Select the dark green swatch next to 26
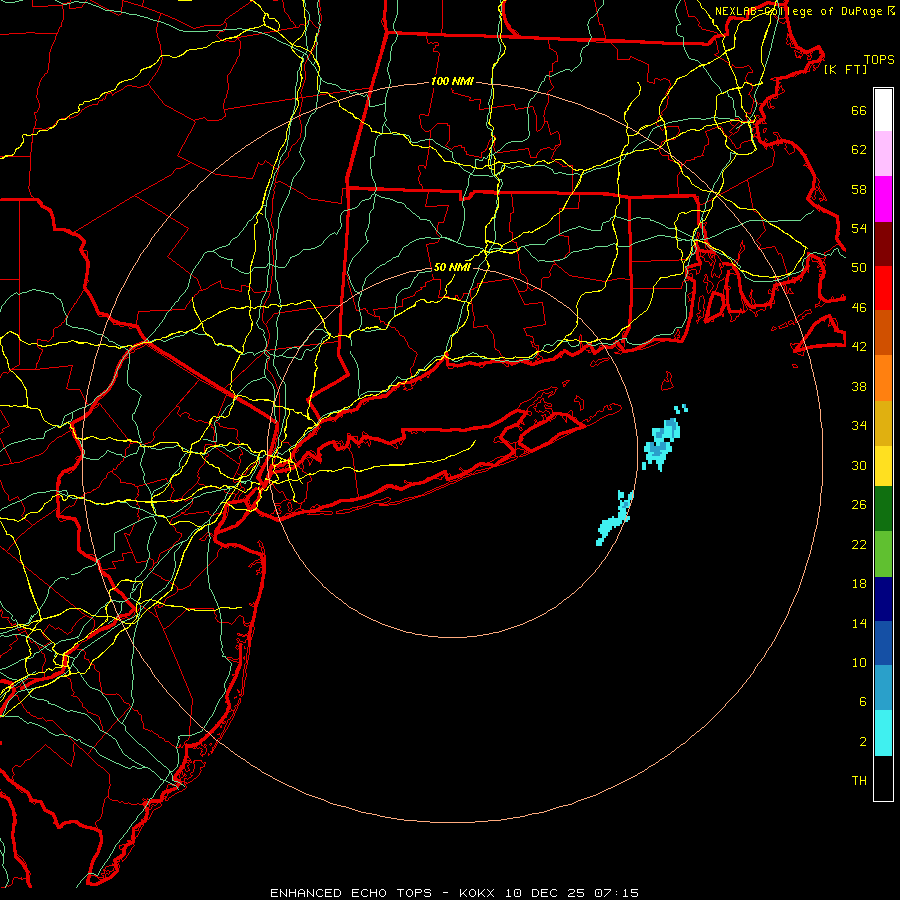 (883, 509)
